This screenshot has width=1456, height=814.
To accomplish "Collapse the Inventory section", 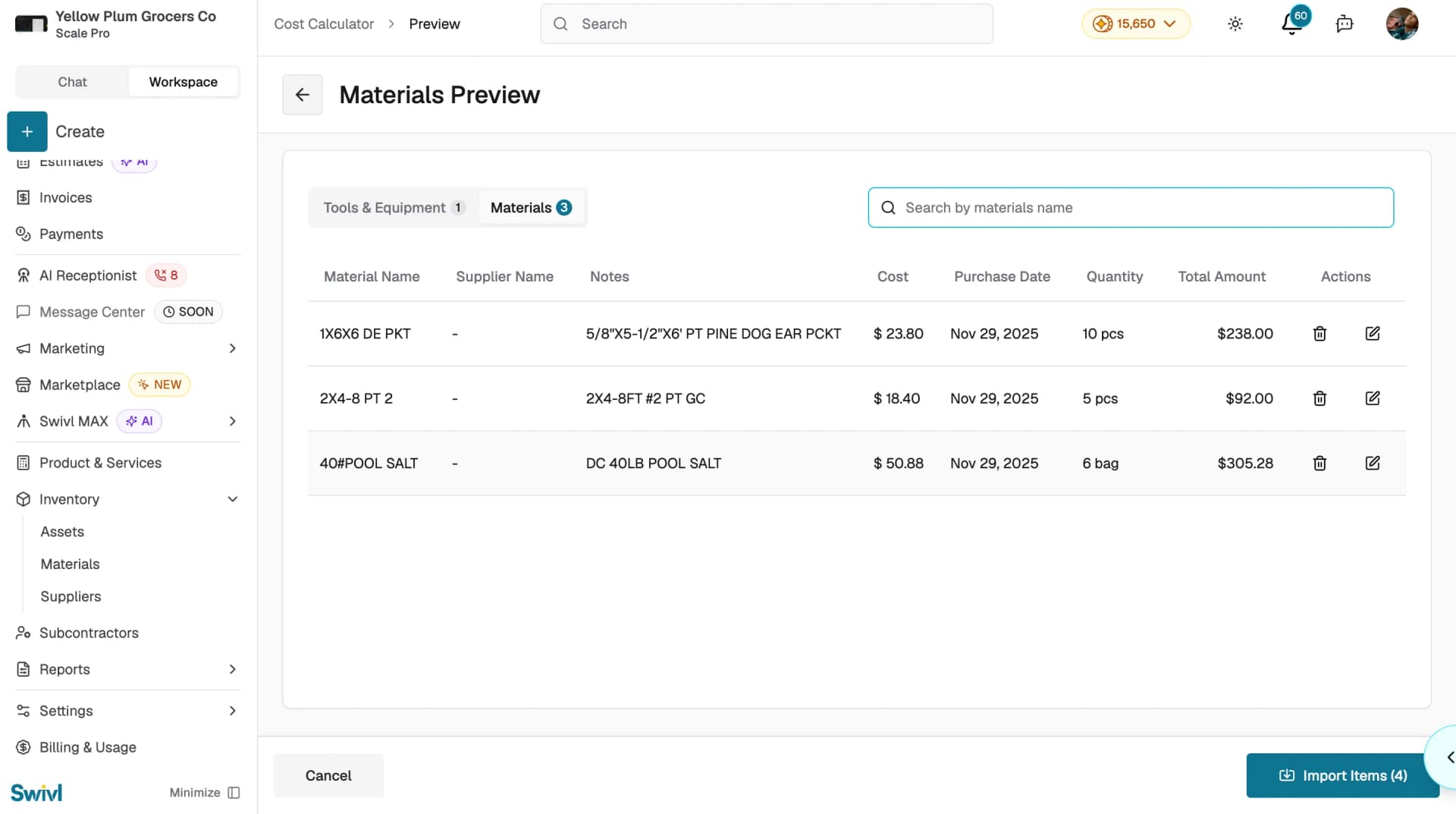I will tap(232, 499).
